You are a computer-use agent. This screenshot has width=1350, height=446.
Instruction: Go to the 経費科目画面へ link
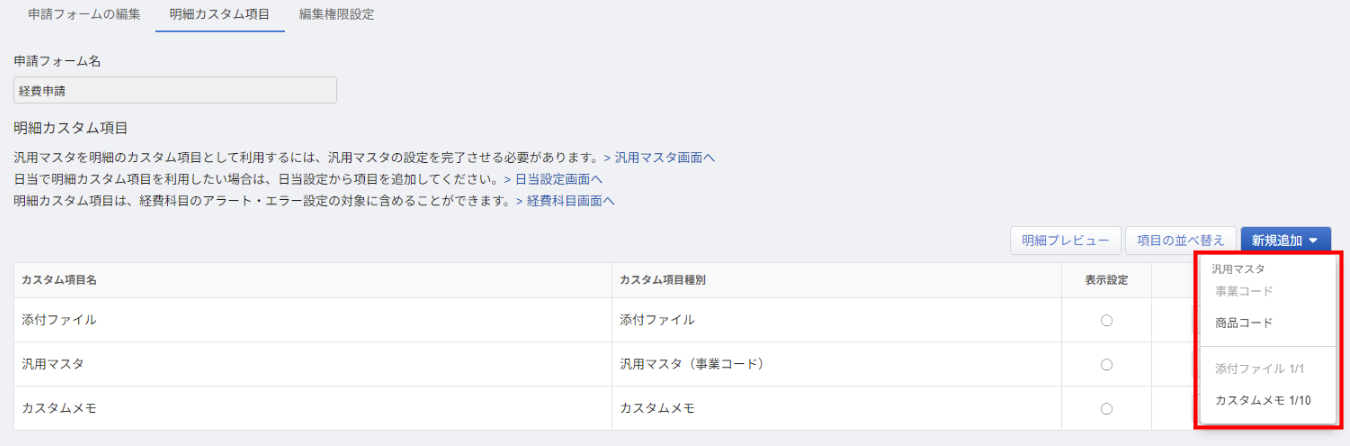(x=565, y=200)
